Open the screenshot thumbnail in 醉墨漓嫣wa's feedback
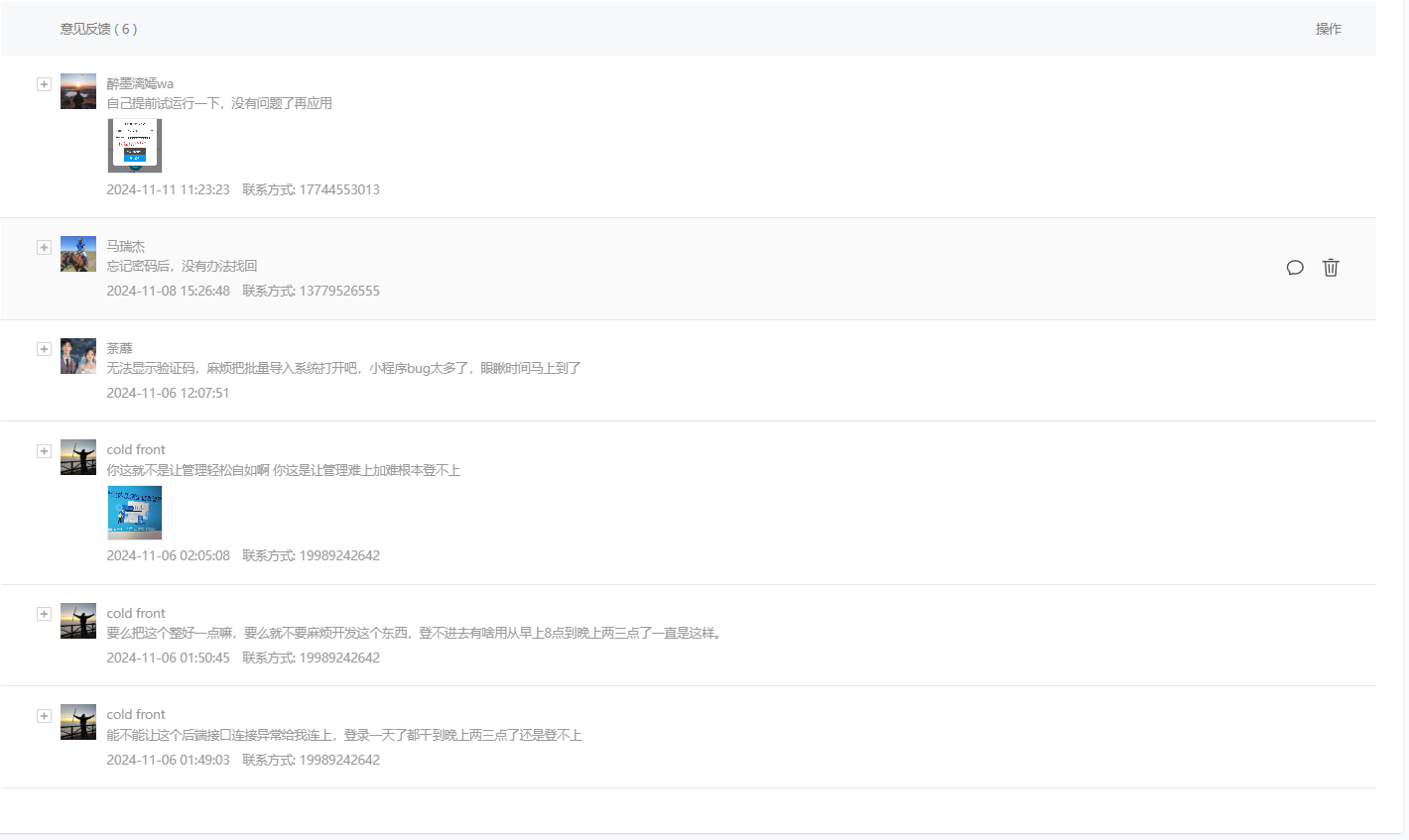 134,146
